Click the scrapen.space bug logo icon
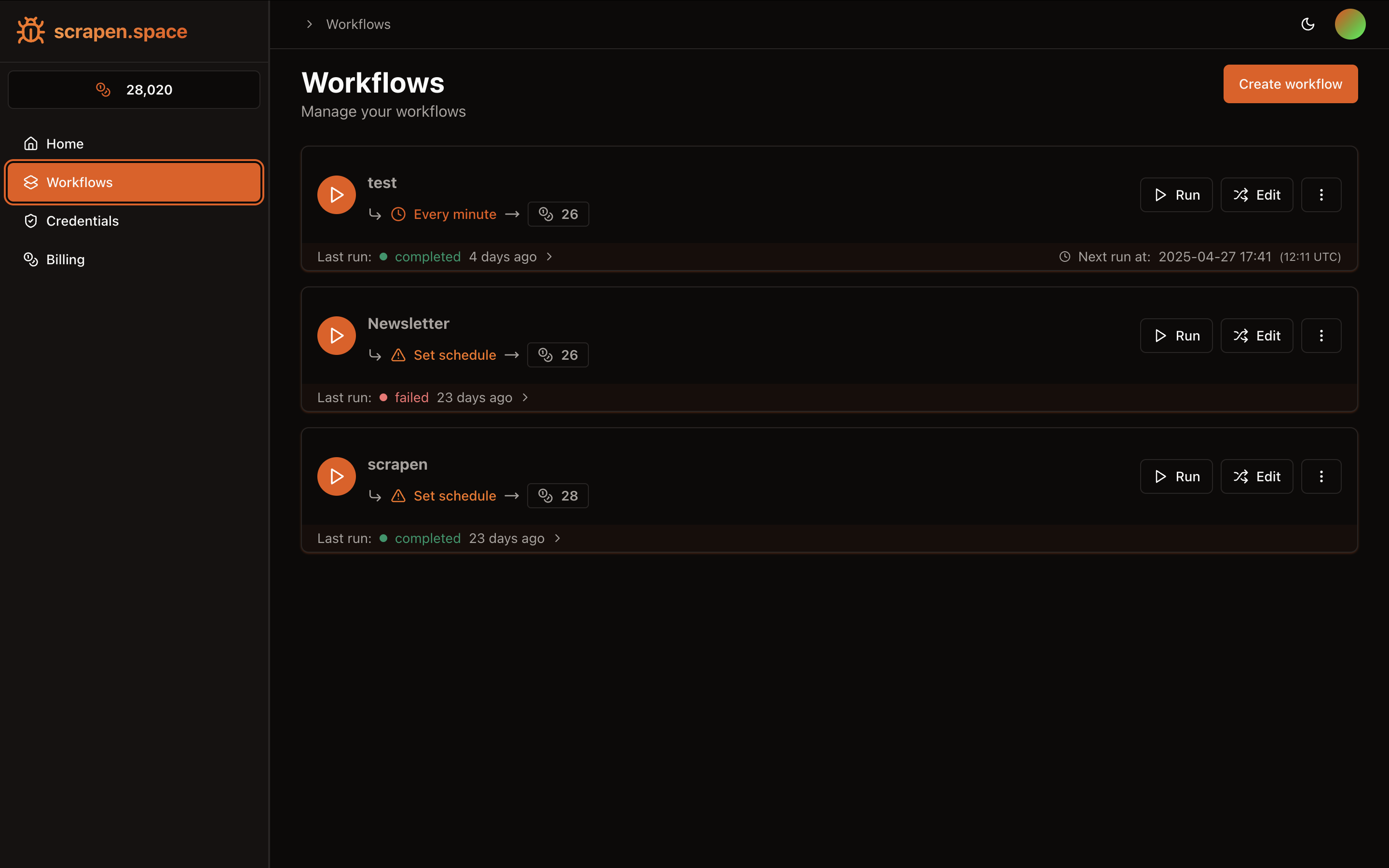This screenshot has width=1389, height=868. [x=30, y=30]
